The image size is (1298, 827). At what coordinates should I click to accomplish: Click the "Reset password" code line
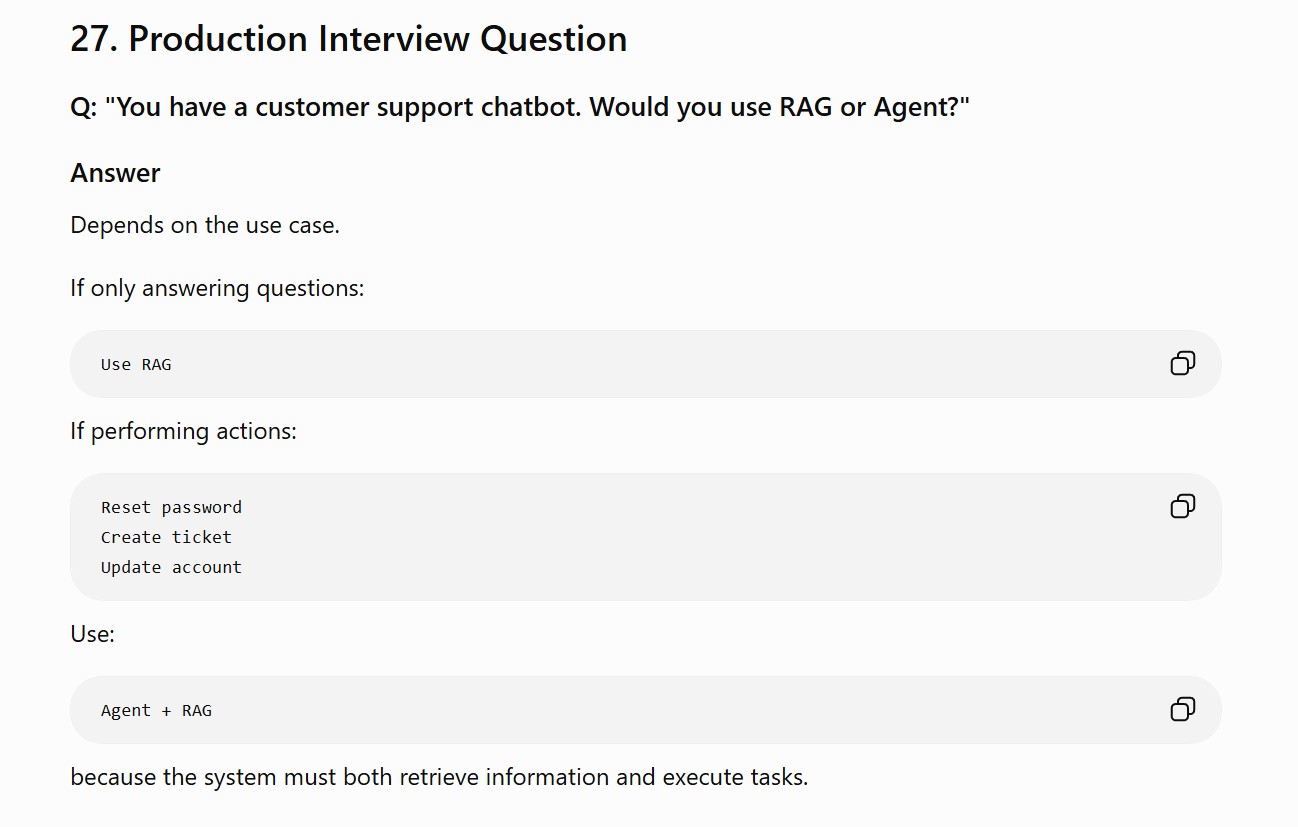pyautogui.click(x=171, y=507)
